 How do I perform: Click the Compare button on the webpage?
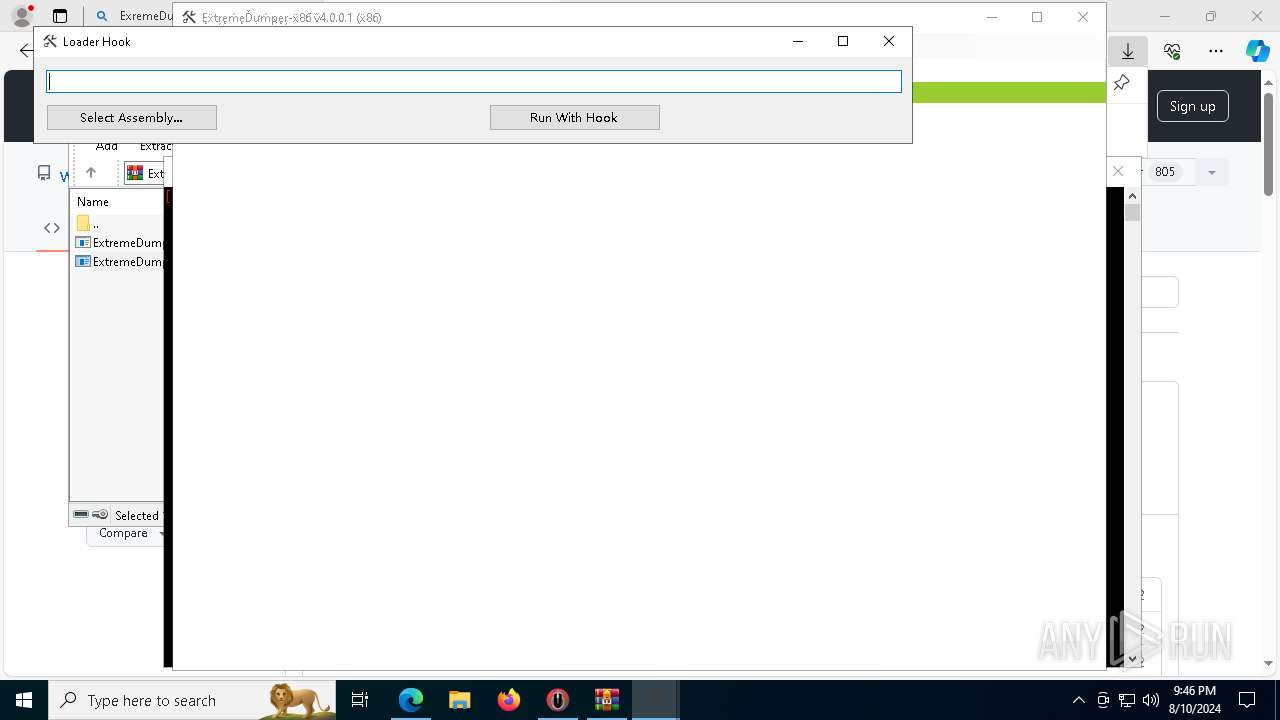(124, 534)
